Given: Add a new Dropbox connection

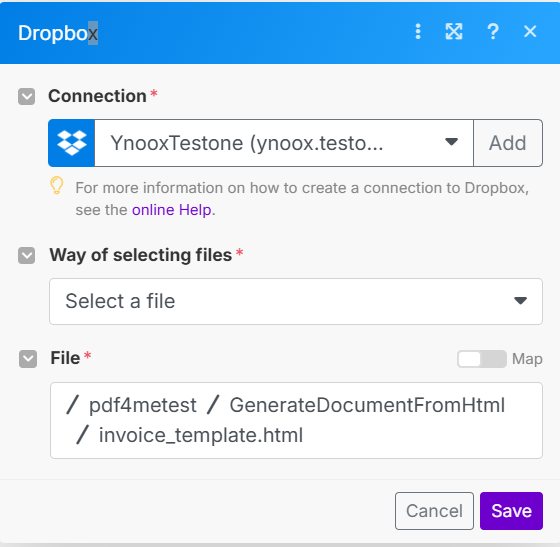Looking at the screenshot, I should (508, 143).
